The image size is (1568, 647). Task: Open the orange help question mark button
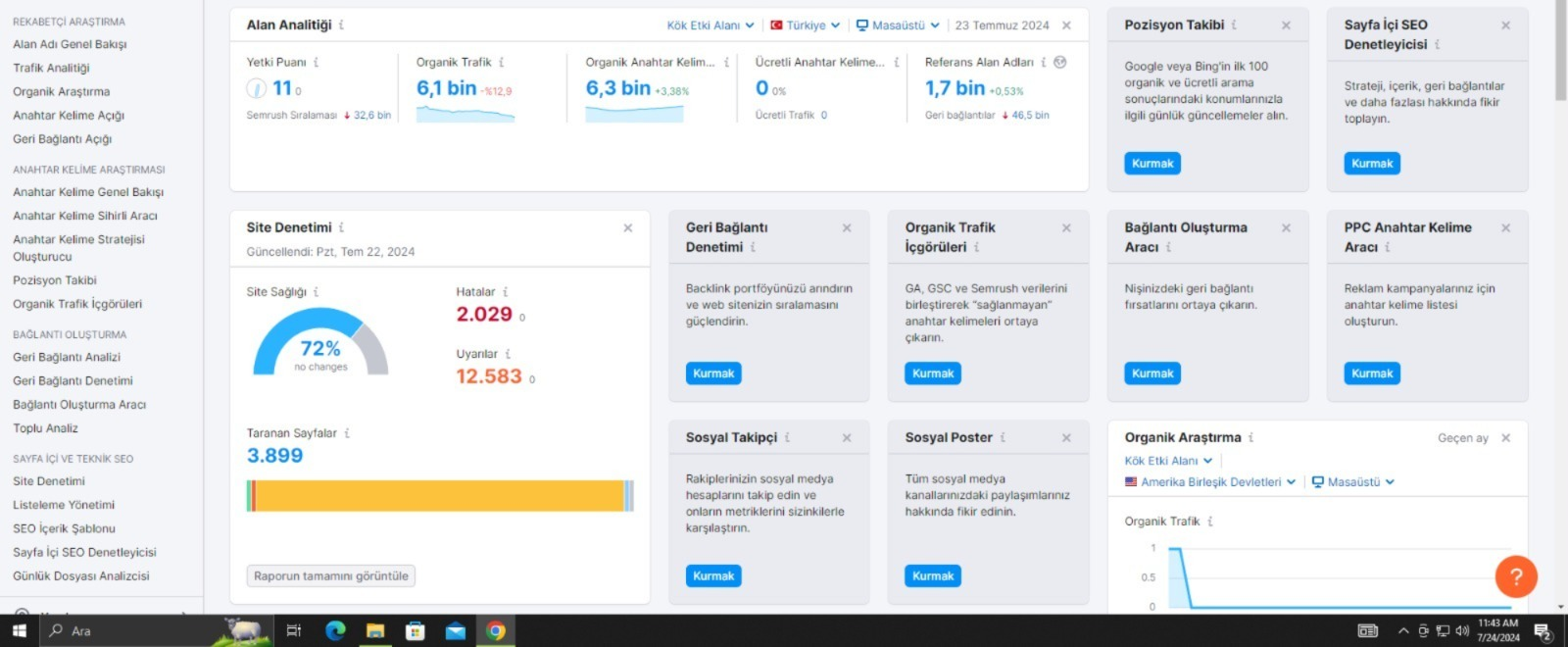(1515, 576)
